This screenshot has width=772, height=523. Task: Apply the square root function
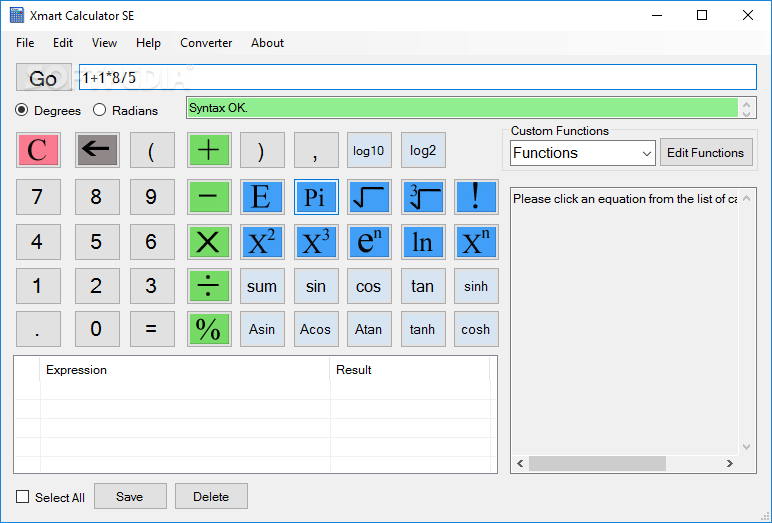[x=369, y=197]
